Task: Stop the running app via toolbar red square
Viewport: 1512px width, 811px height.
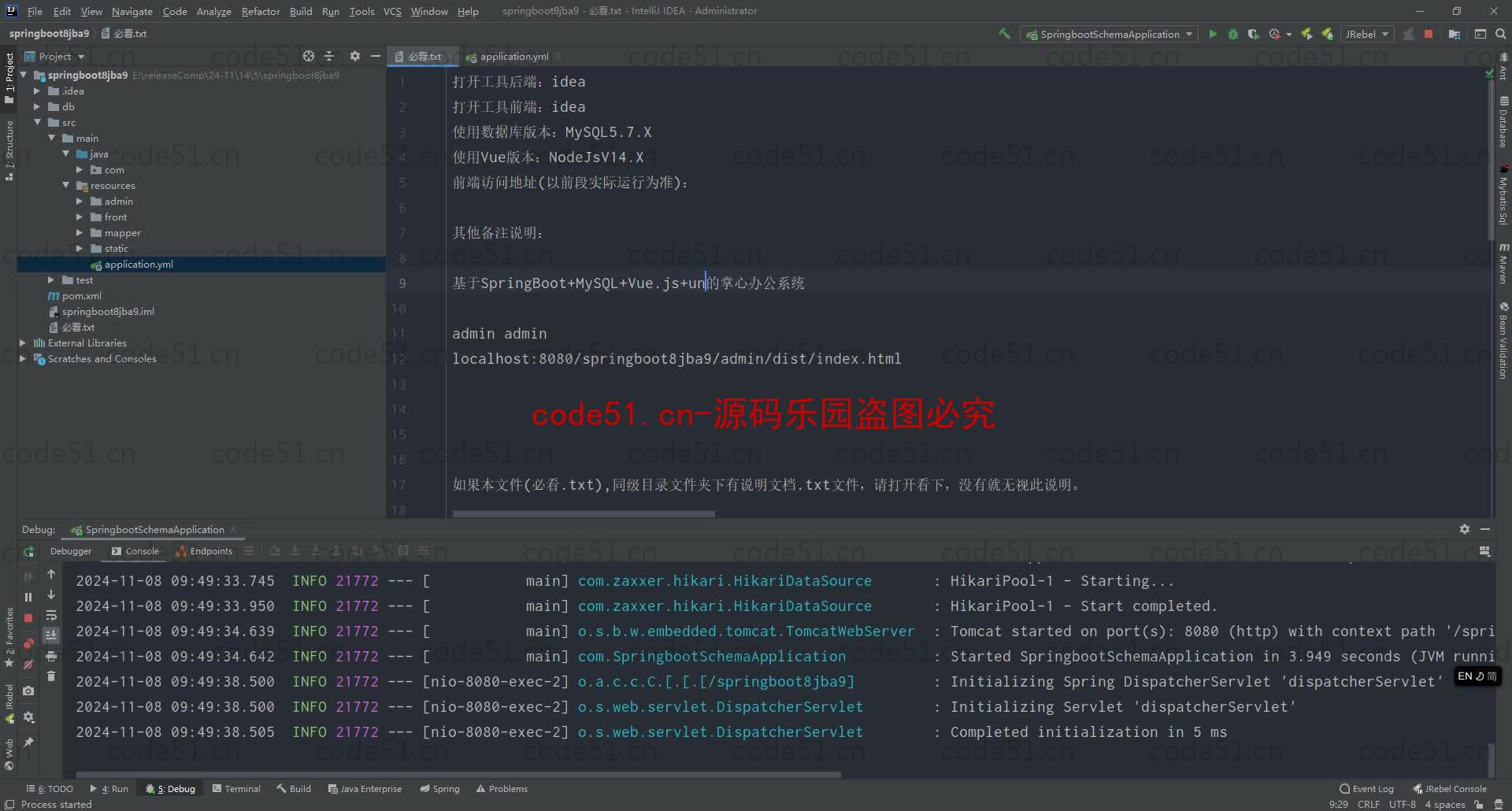Action: pos(1429,34)
